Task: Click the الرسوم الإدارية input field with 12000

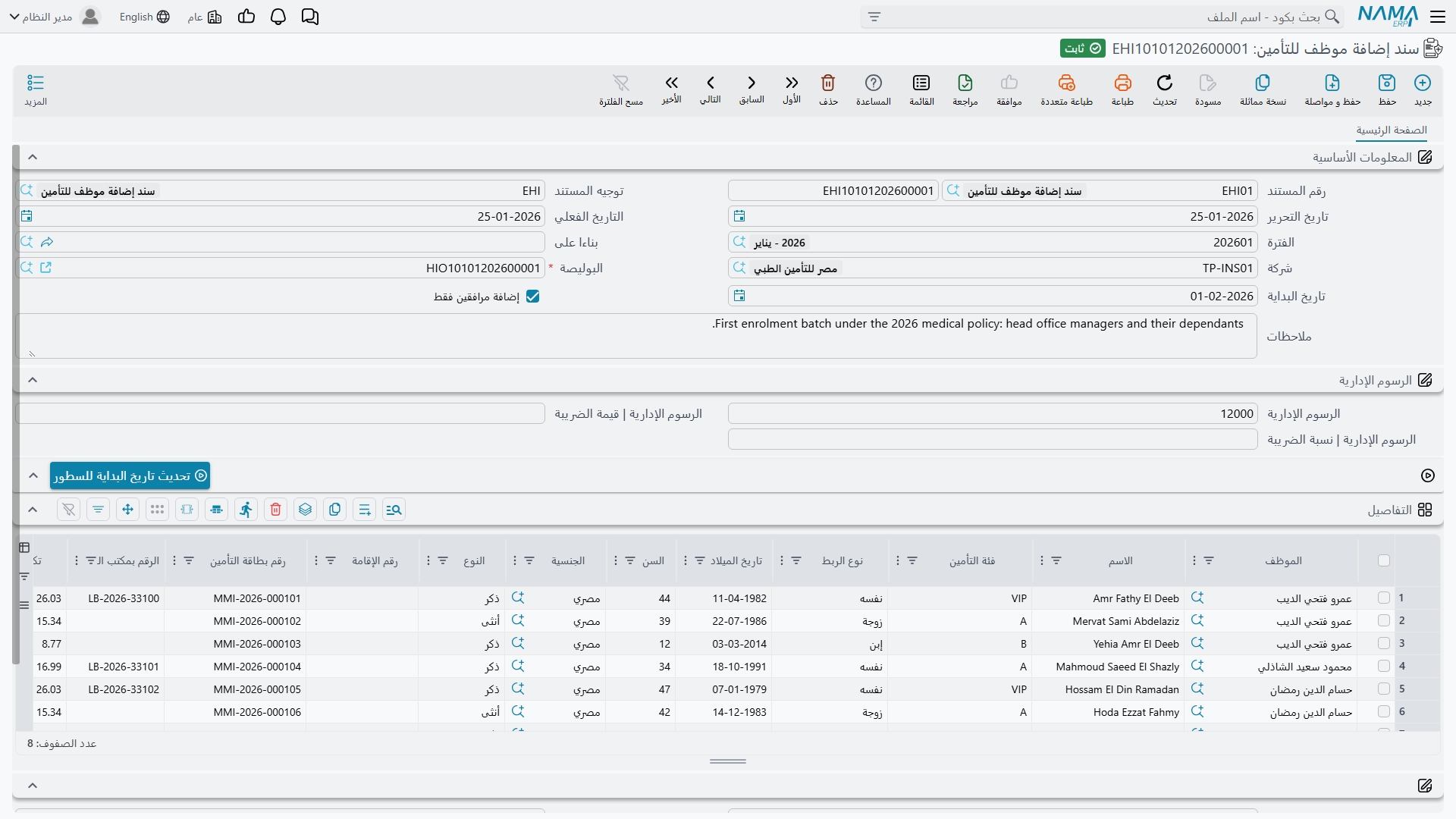Action: coord(992,414)
